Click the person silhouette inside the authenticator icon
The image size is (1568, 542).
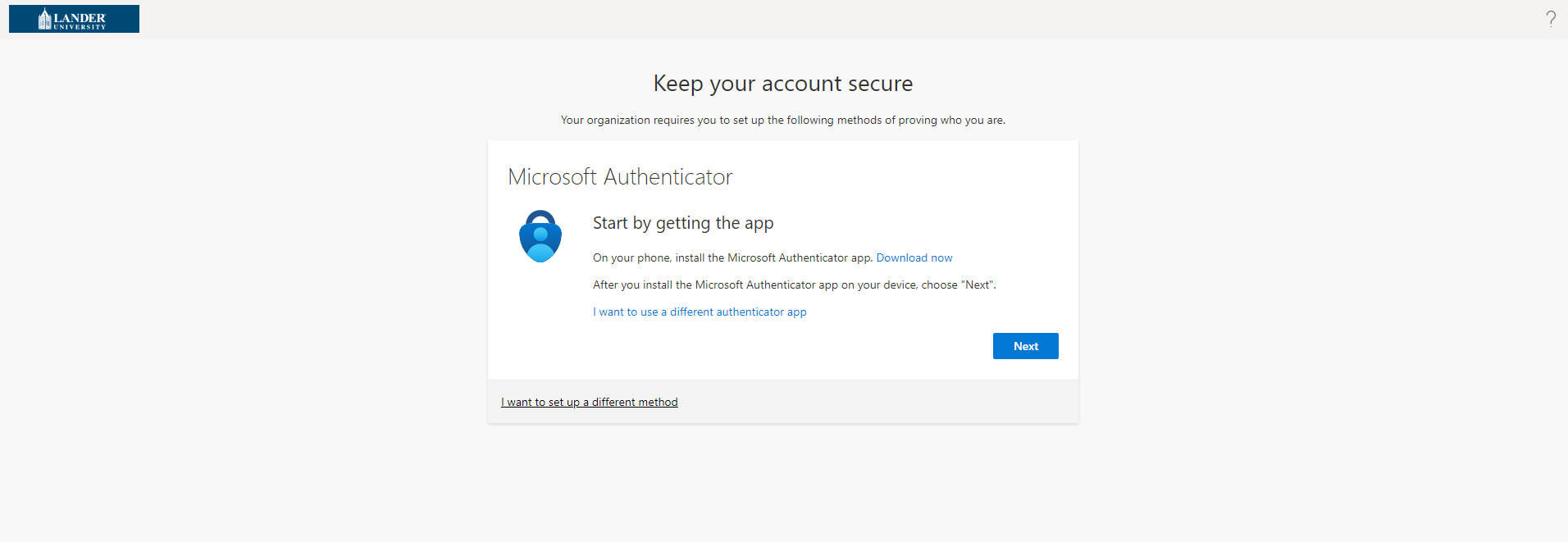point(540,244)
